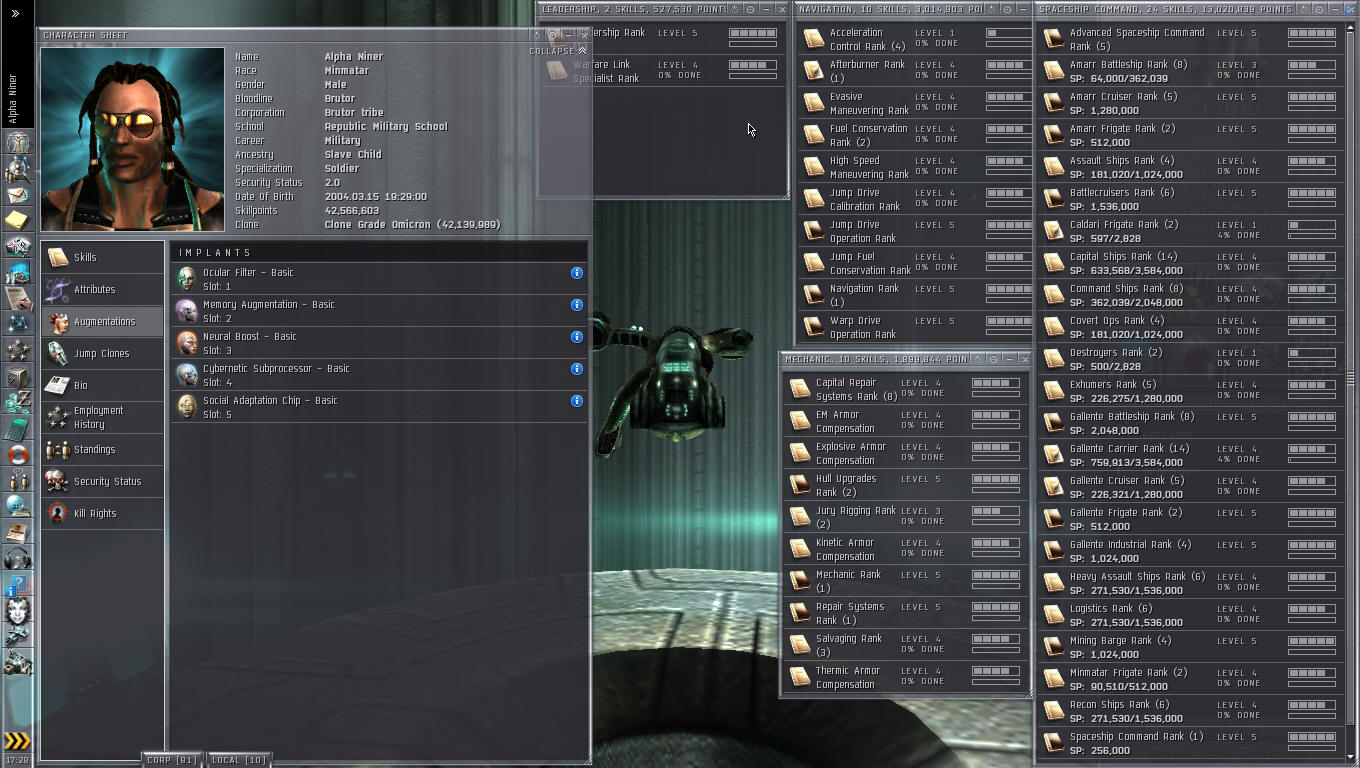Open the Character Sheet icon in the Neocom
1360x768 pixels.
coord(18,142)
